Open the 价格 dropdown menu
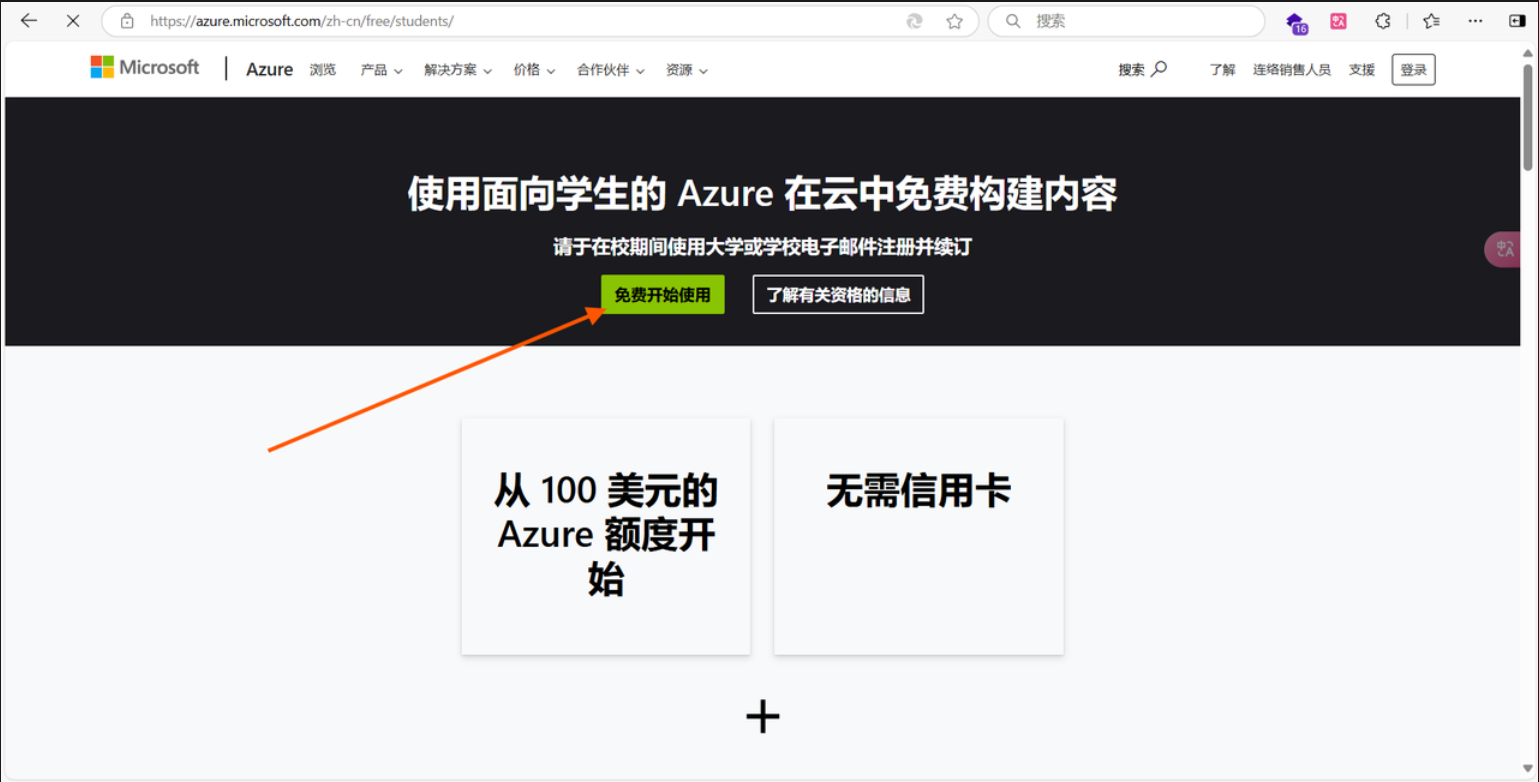 pos(534,70)
